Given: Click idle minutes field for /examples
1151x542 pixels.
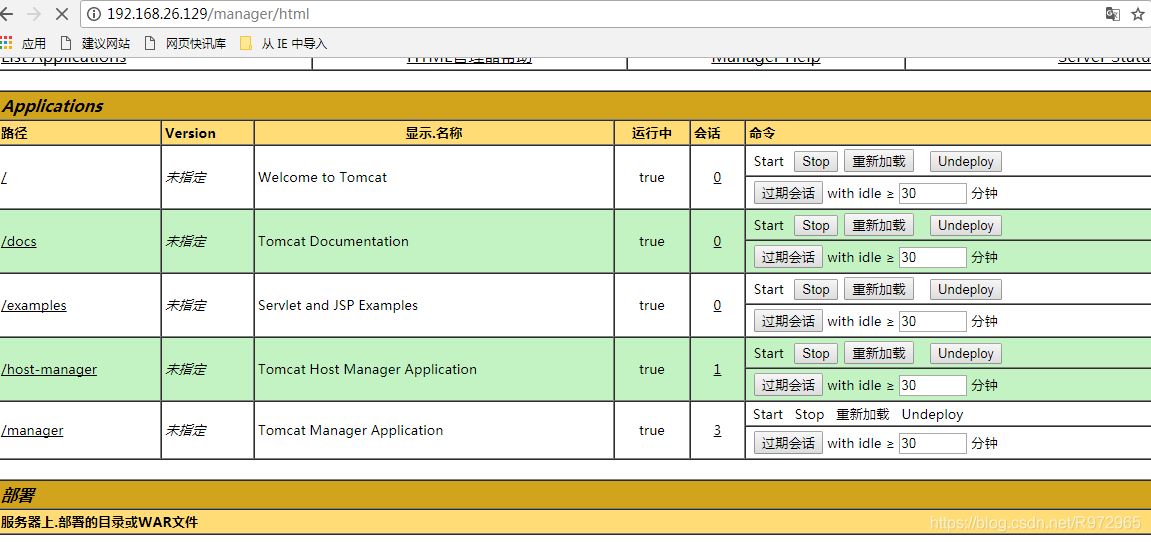Looking at the screenshot, I should tap(932, 322).
